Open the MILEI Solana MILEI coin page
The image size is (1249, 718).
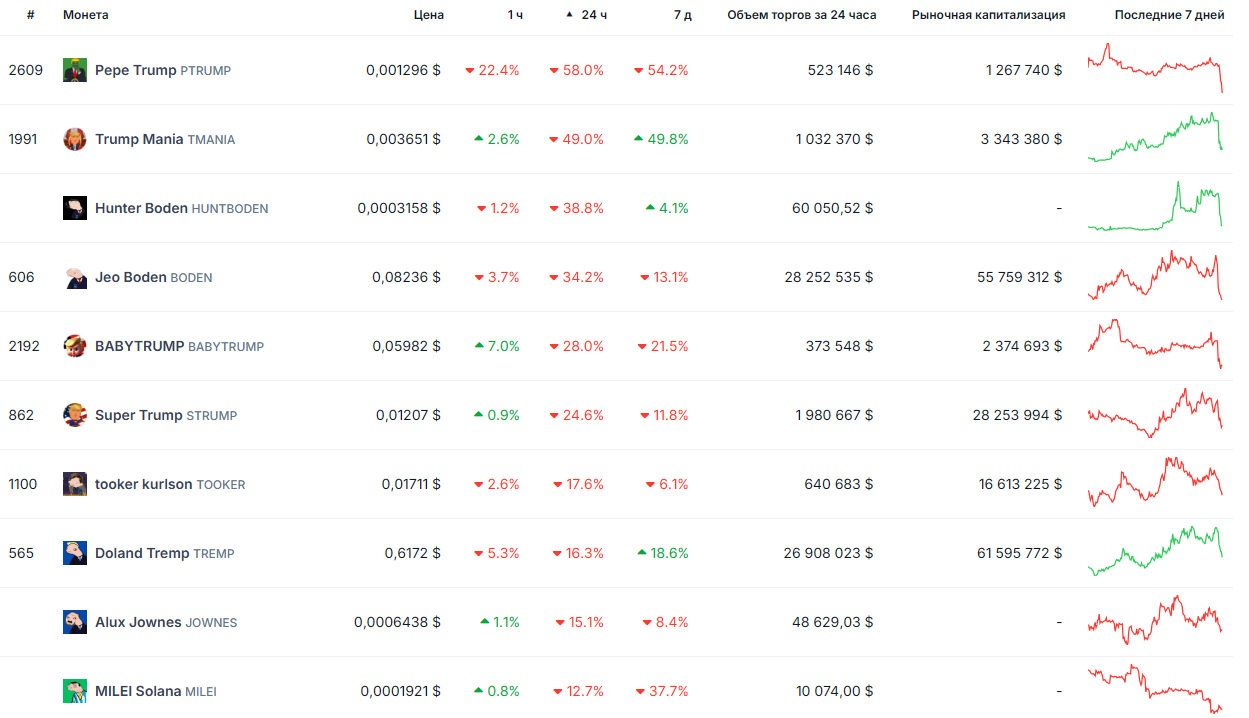click(156, 691)
